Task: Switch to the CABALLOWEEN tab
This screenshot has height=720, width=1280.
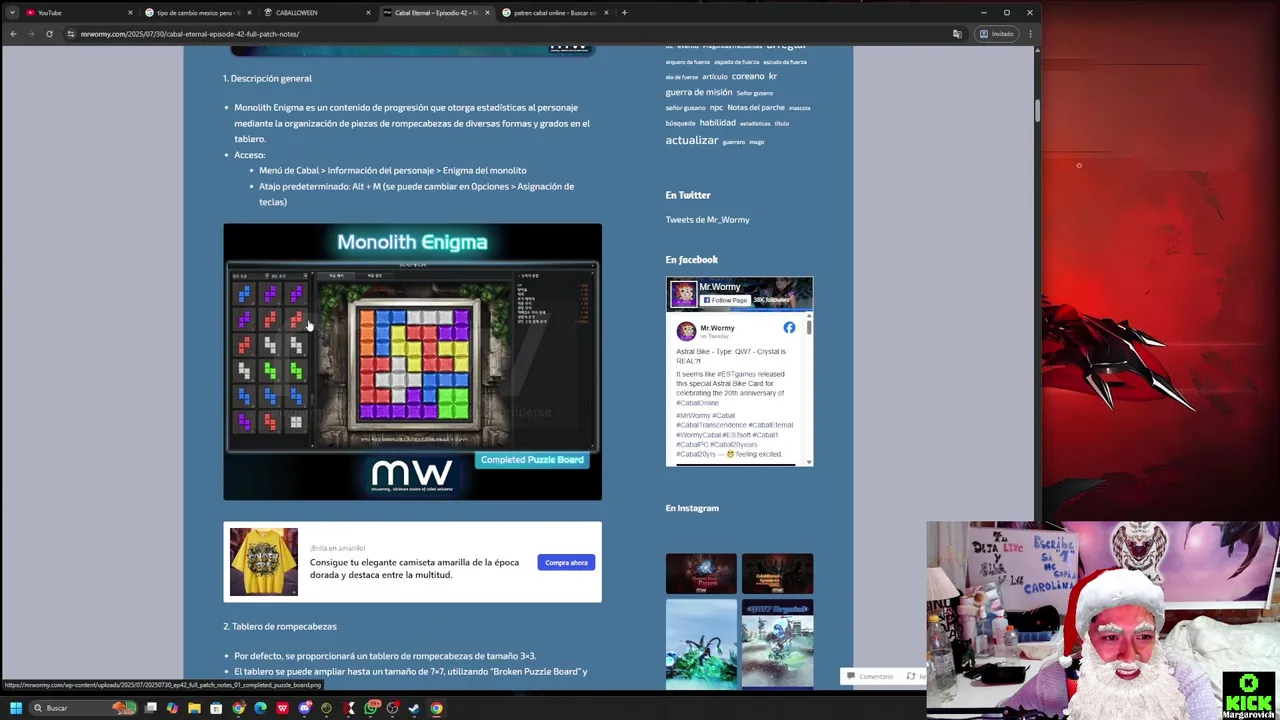Action: [316, 13]
